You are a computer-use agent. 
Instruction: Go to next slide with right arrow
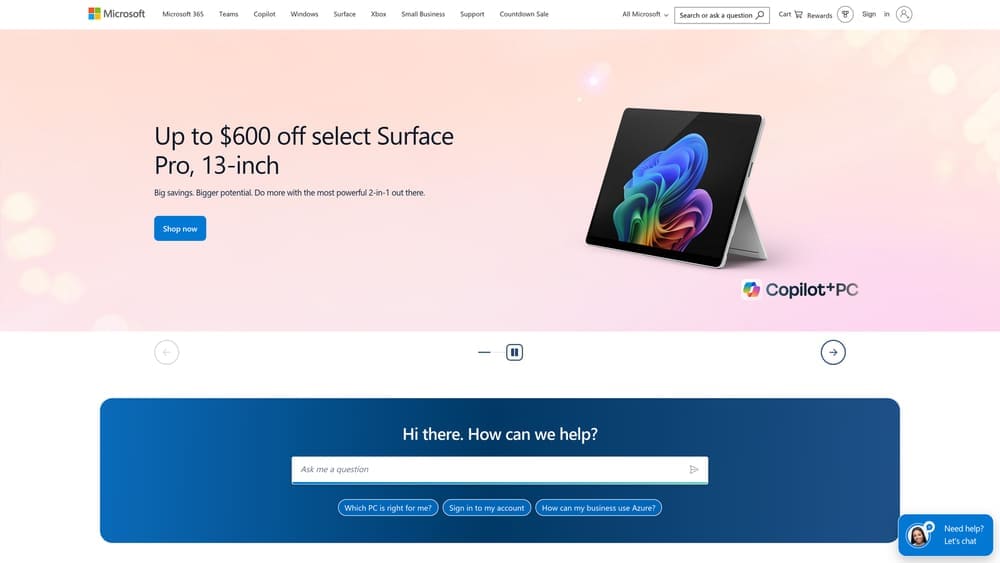[x=833, y=352]
